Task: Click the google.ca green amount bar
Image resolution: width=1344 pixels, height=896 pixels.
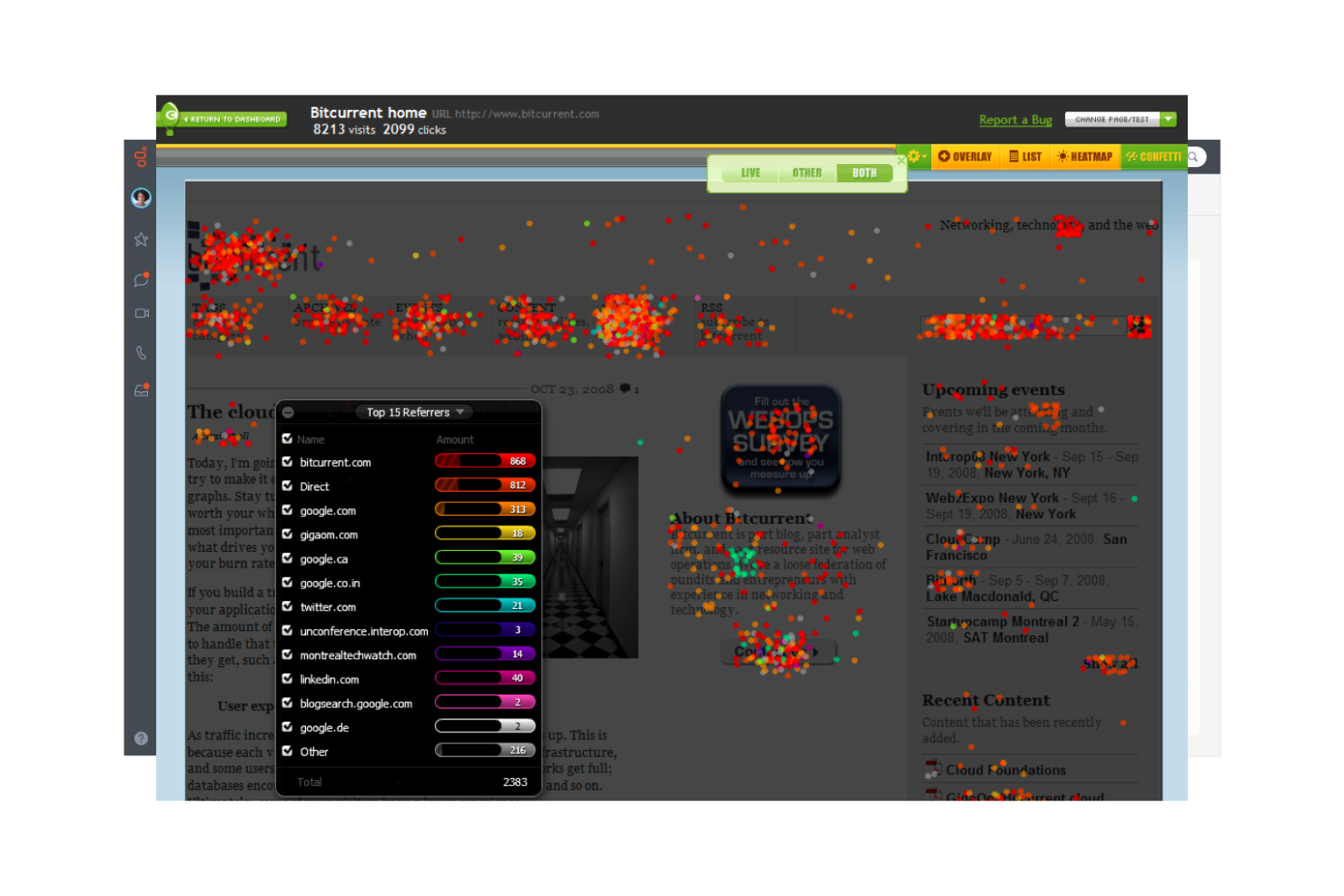Action: click(x=485, y=557)
